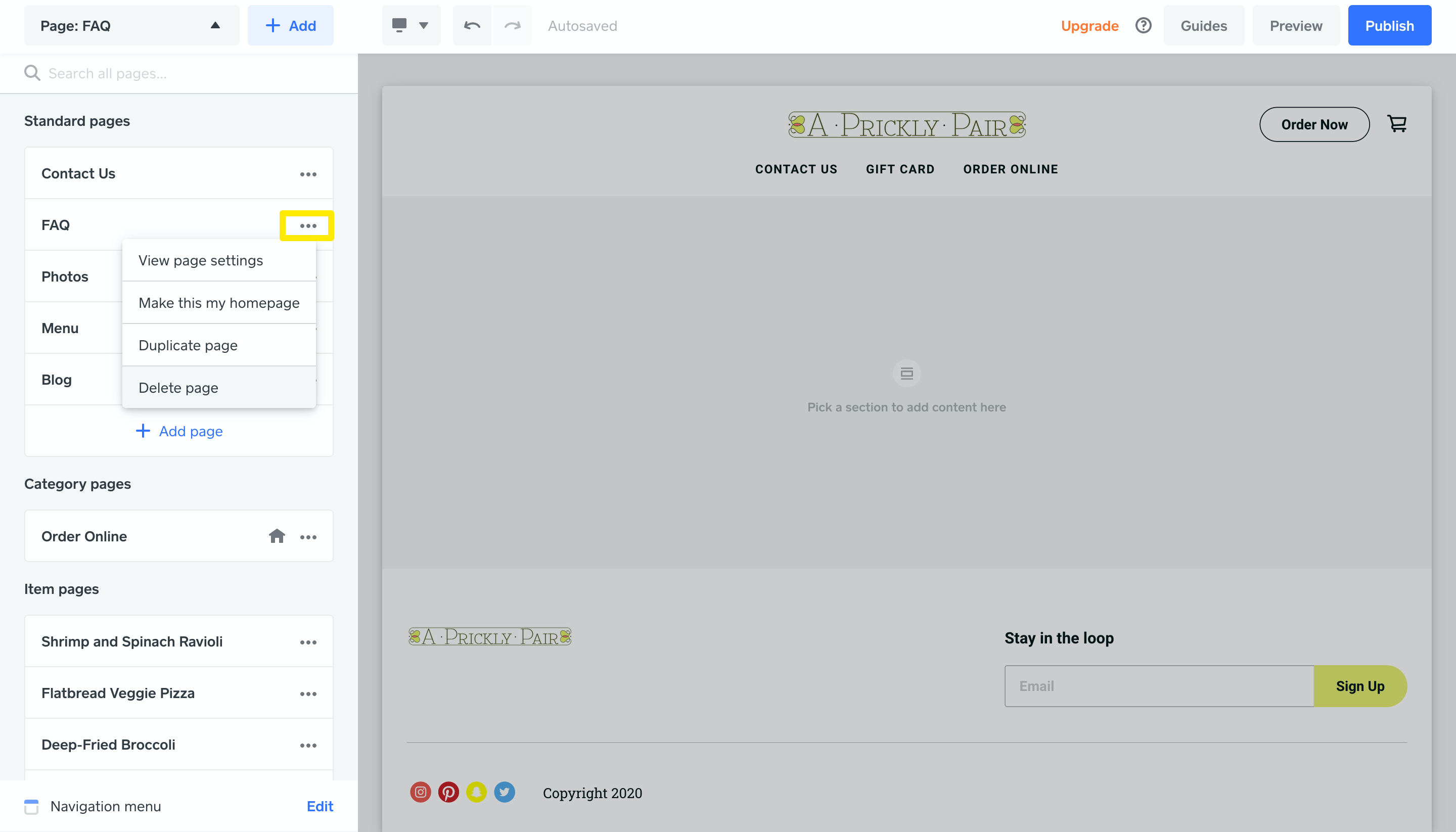Click the Add page link
1456x832 pixels.
click(x=179, y=431)
